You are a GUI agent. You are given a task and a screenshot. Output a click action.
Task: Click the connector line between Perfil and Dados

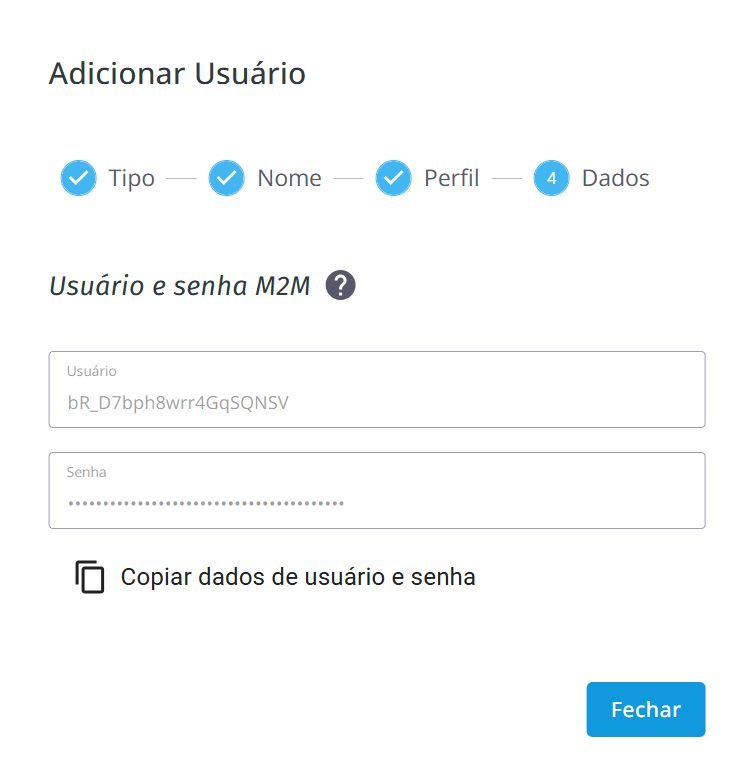coord(507,179)
